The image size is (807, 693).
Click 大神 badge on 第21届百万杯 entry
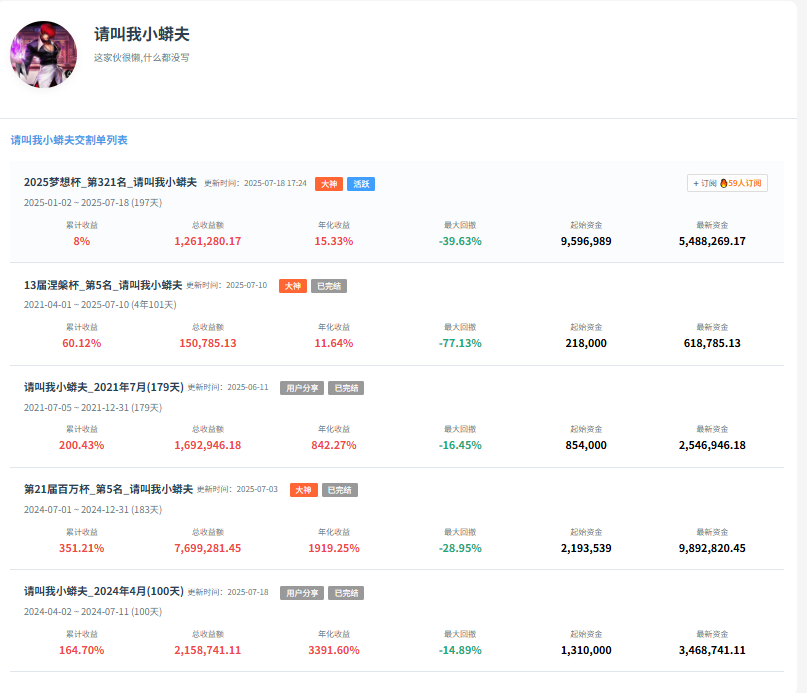click(303, 490)
